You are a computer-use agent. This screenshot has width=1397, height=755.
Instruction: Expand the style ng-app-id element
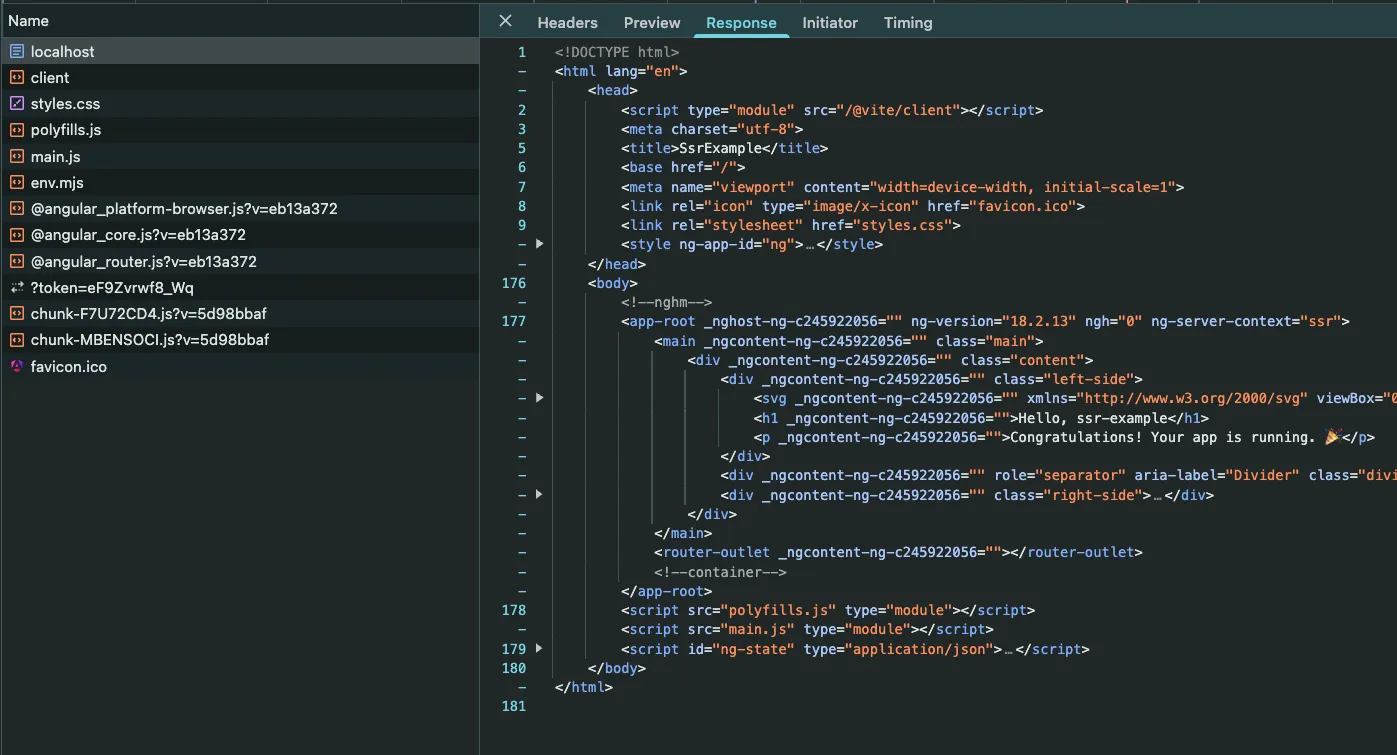[540, 244]
